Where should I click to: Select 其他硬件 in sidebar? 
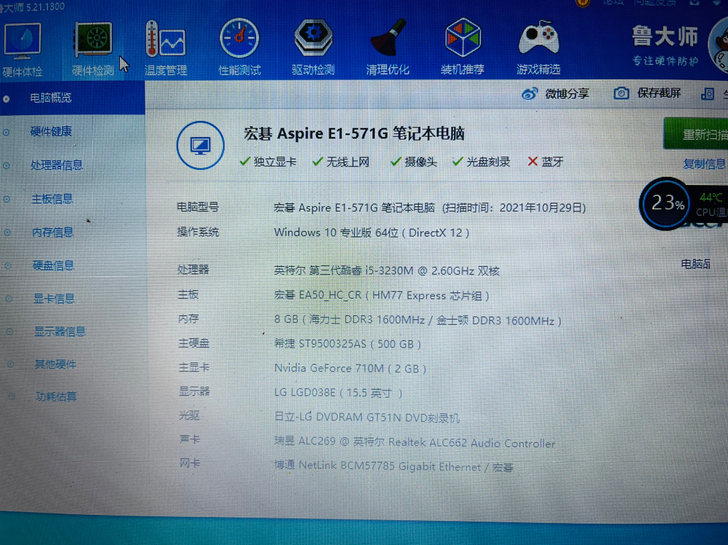pyautogui.click(x=55, y=364)
